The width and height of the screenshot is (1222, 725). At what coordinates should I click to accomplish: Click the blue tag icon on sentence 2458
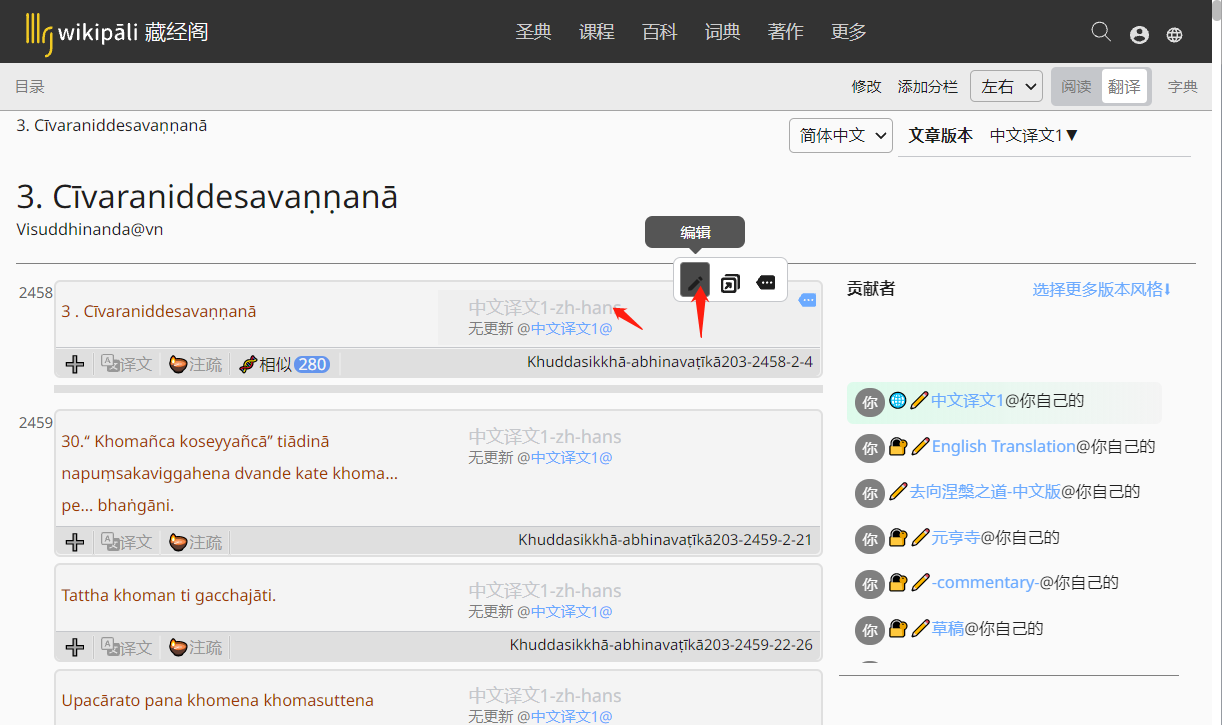pyautogui.click(x=808, y=300)
